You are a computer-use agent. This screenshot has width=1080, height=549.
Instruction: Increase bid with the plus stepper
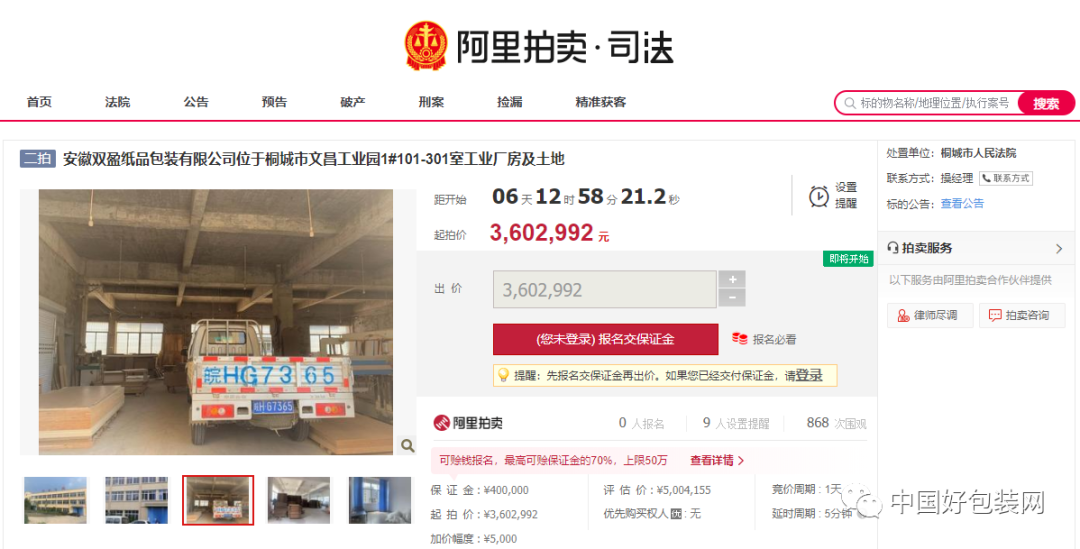coord(731,280)
